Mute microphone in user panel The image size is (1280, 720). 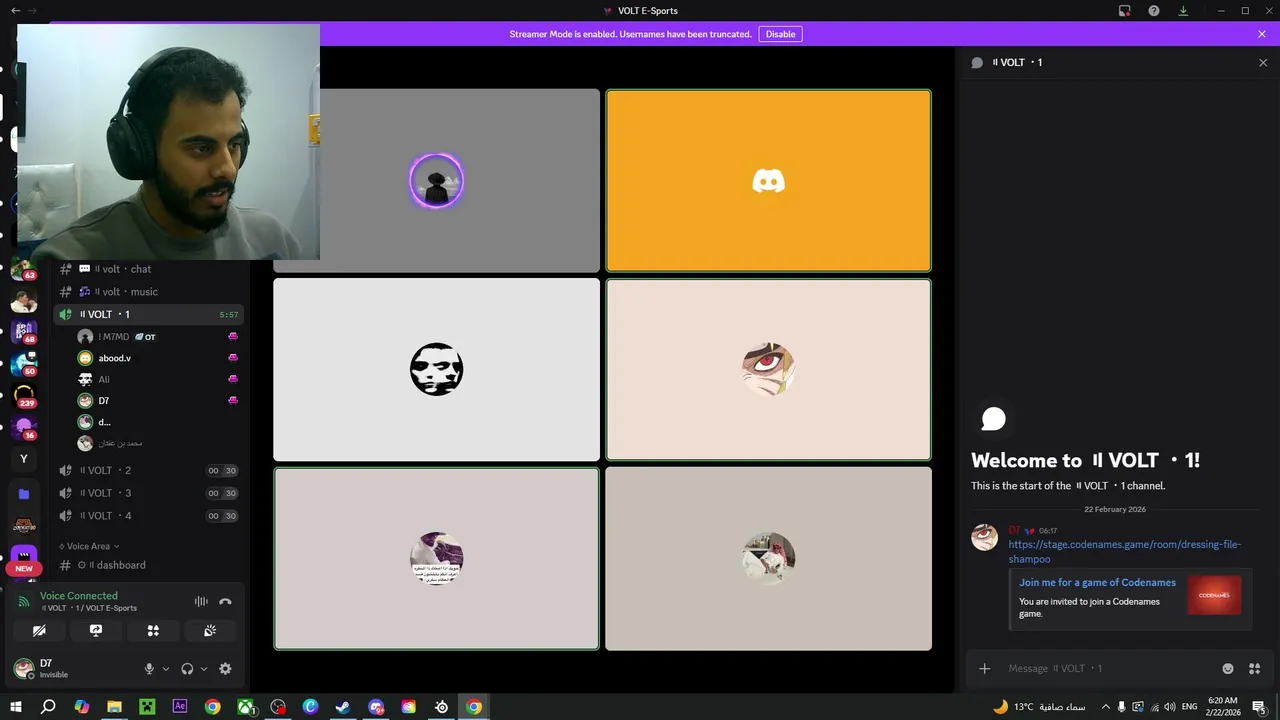pos(149,669)
